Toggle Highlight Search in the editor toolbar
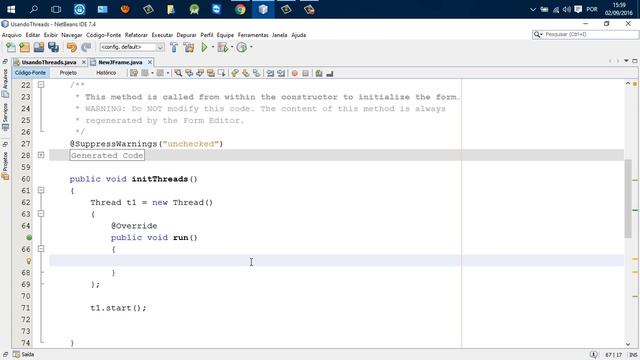 [x=211, y=73]
